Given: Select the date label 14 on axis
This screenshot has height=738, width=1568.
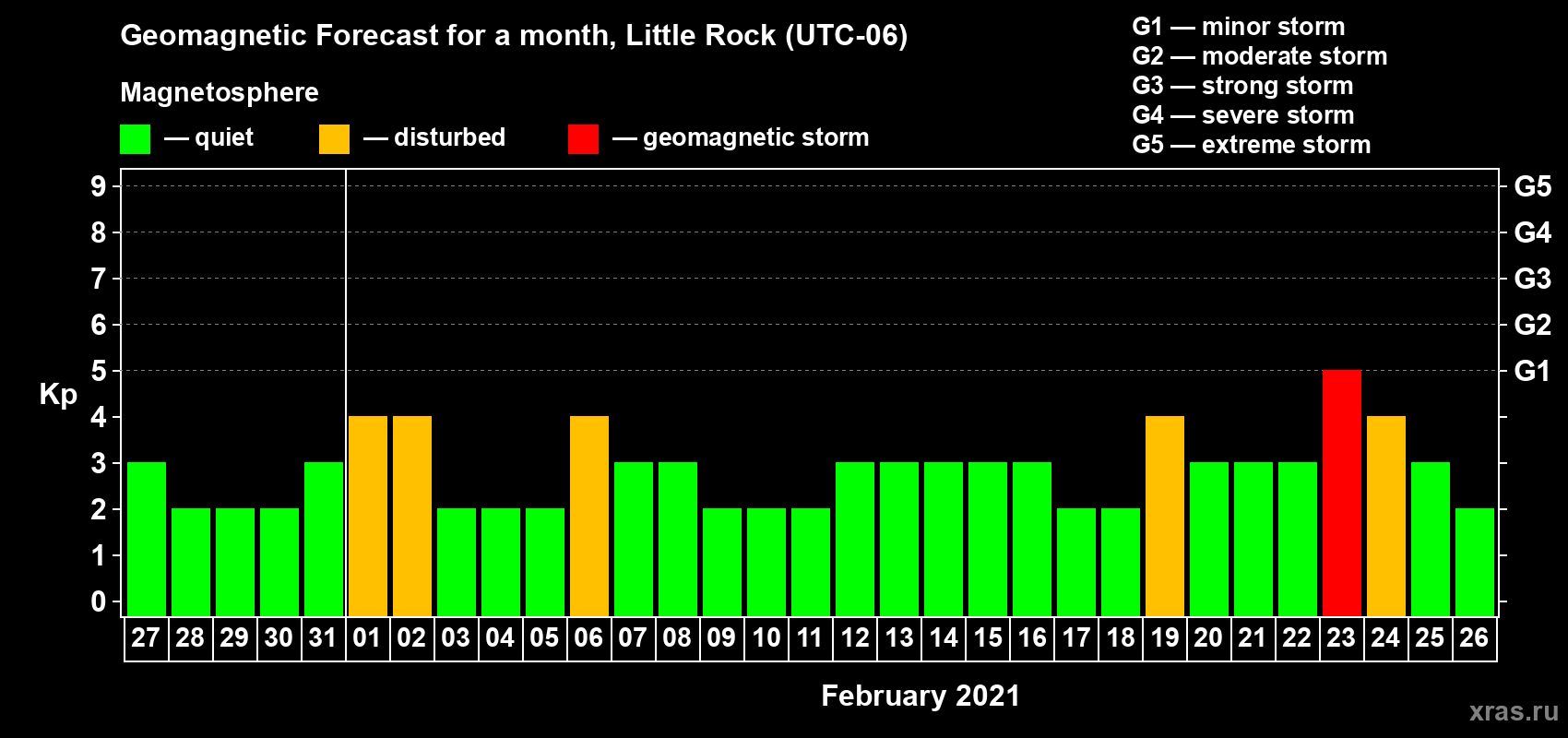Looking at the screenshot, I should [x=943, y=638].
